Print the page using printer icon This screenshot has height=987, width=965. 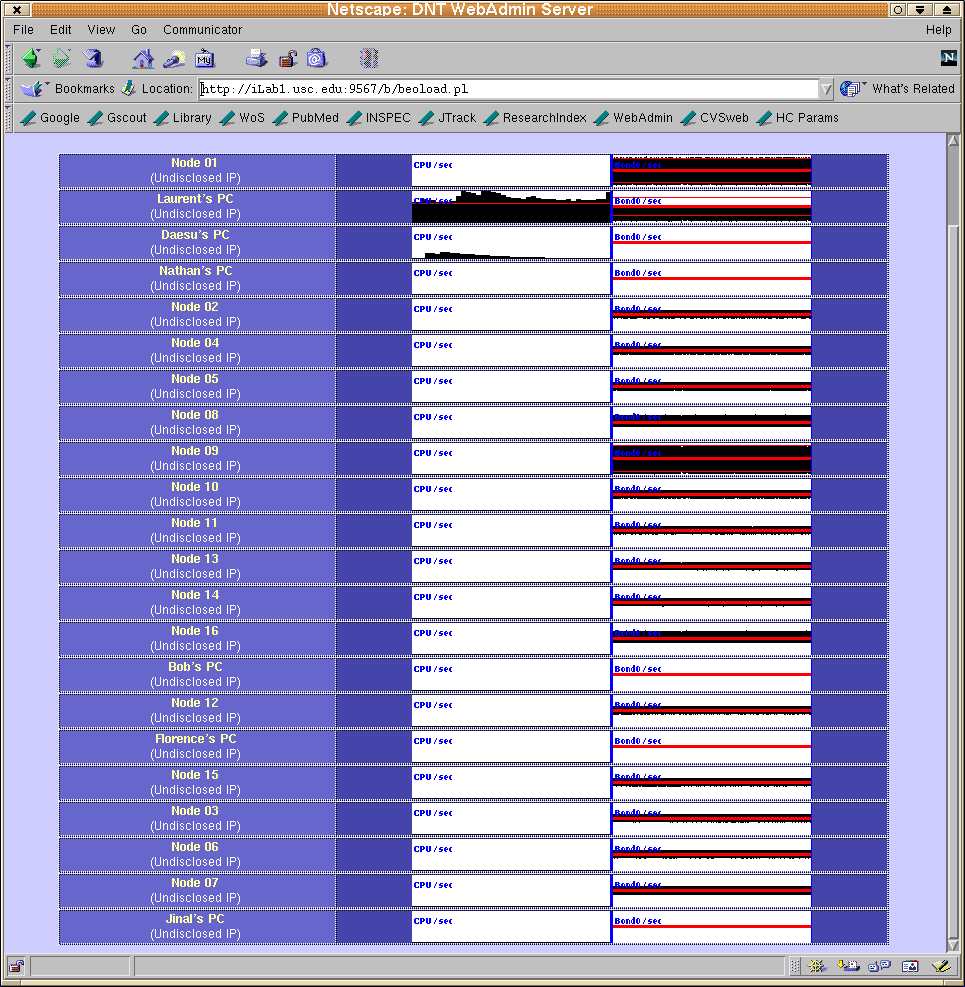tap(257, 58)
